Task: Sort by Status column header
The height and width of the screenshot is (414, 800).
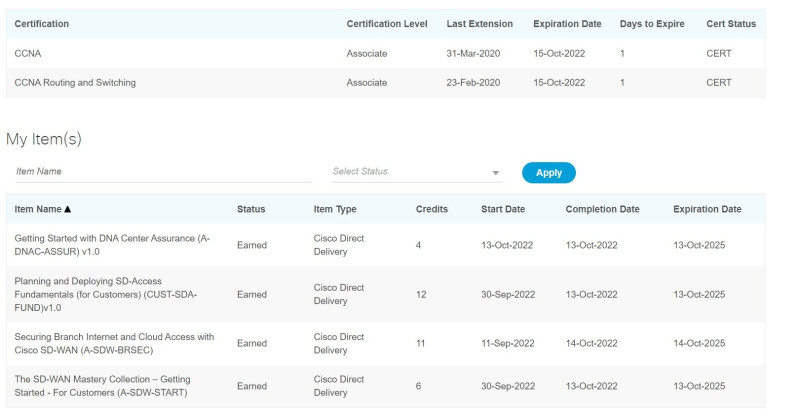Action: click(251, 209)
